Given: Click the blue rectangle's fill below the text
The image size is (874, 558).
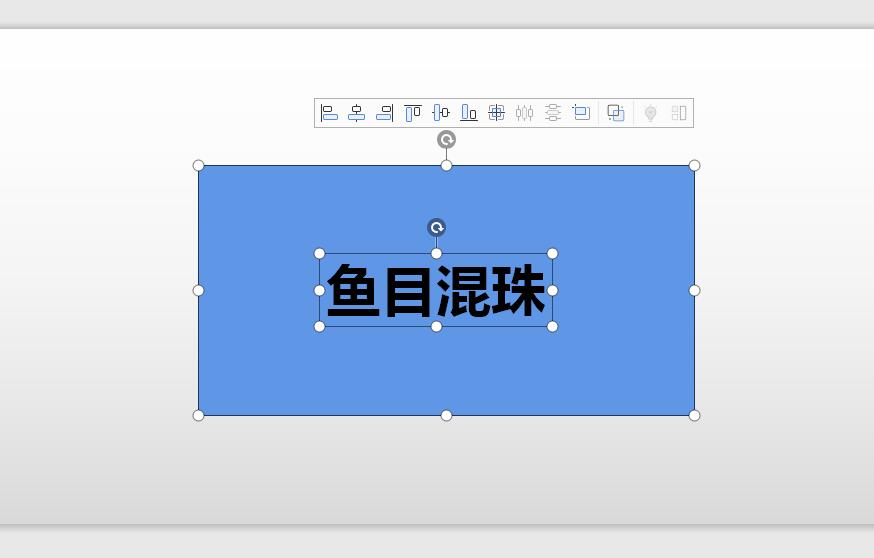Looking at the screenshot, I should (446, 371).
